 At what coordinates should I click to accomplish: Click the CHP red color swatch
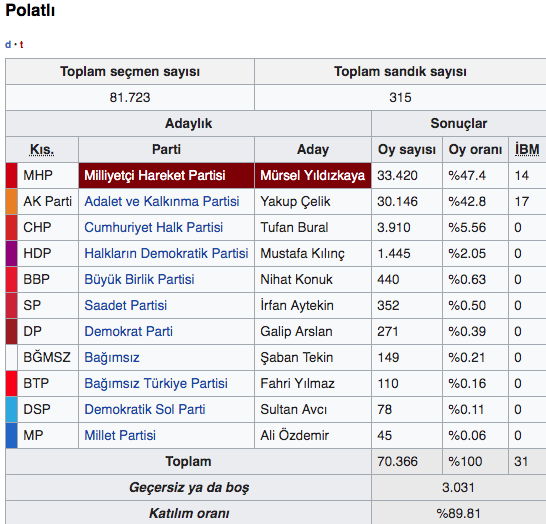[11, 227]
